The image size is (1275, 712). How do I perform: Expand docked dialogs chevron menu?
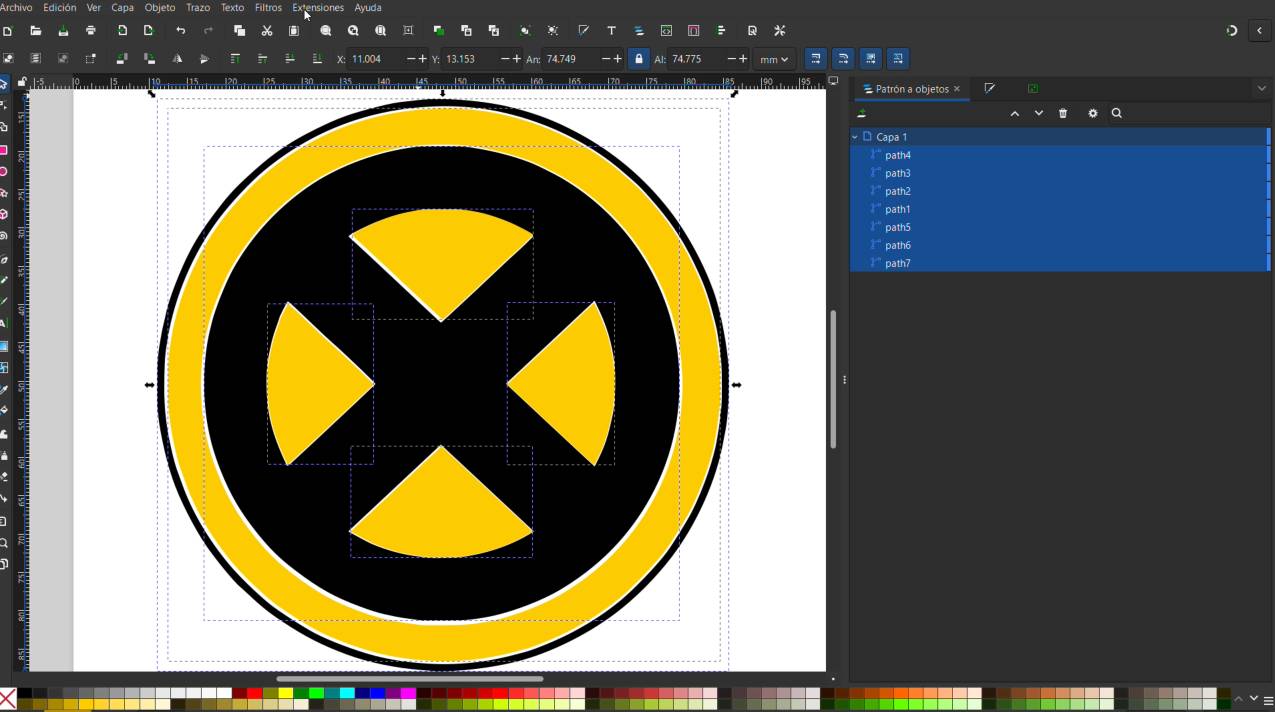pyautogui.click(x=1261, y=89)
